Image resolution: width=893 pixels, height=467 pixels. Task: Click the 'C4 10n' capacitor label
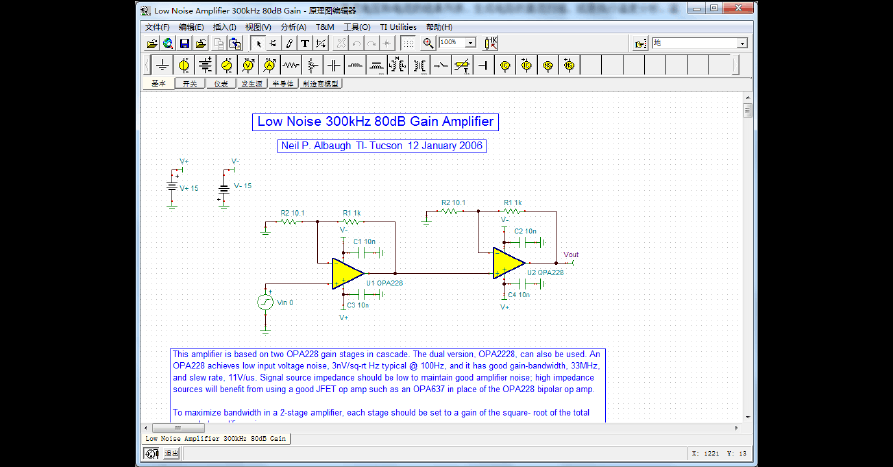pos(519,294)
